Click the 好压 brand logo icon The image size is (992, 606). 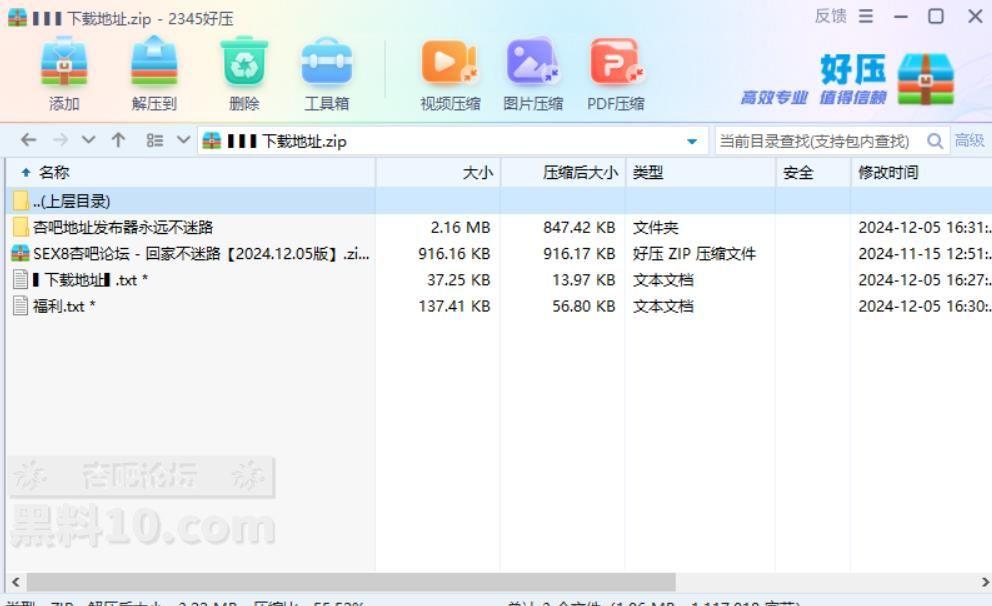click(x=925, y=78)
